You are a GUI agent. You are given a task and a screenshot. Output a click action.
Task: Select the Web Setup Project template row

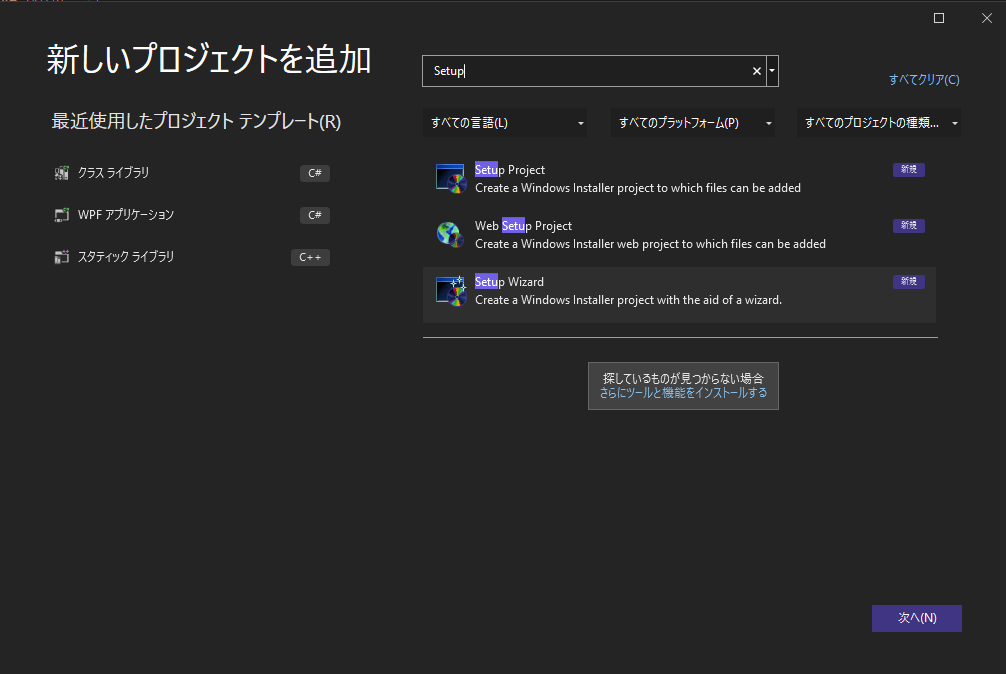tap(680, 233)
